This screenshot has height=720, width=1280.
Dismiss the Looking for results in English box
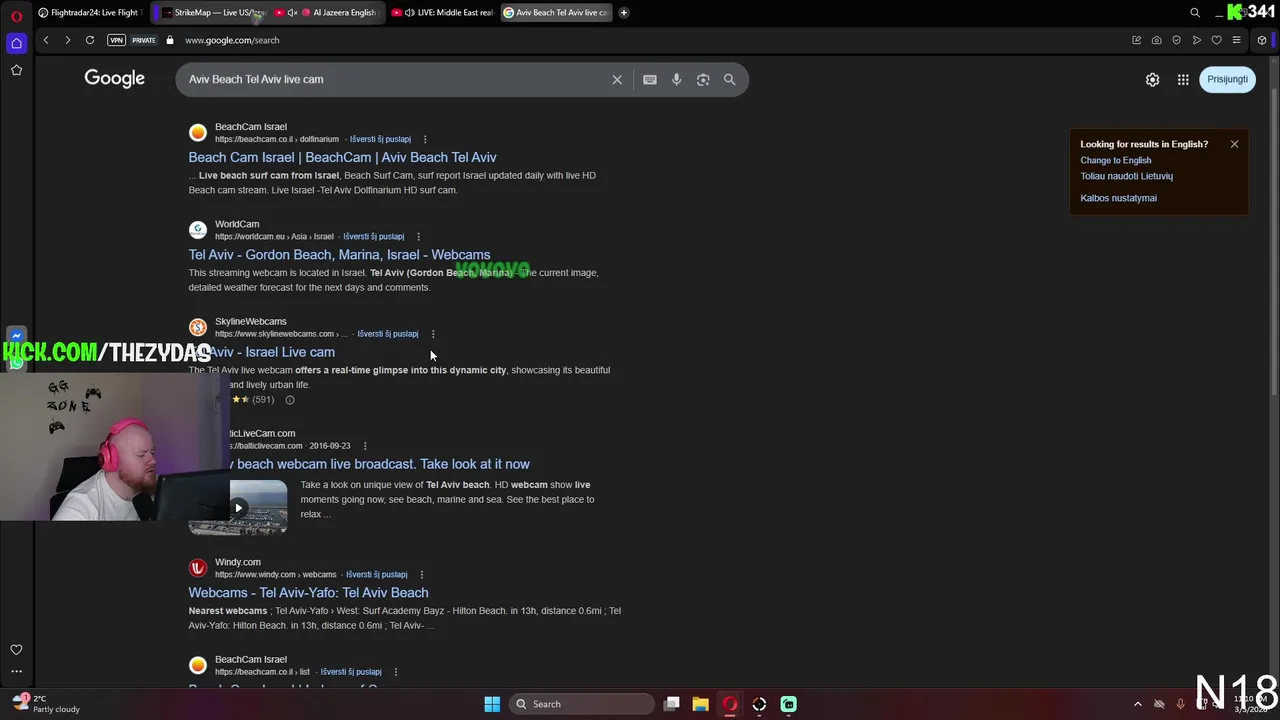point(1234,144)
